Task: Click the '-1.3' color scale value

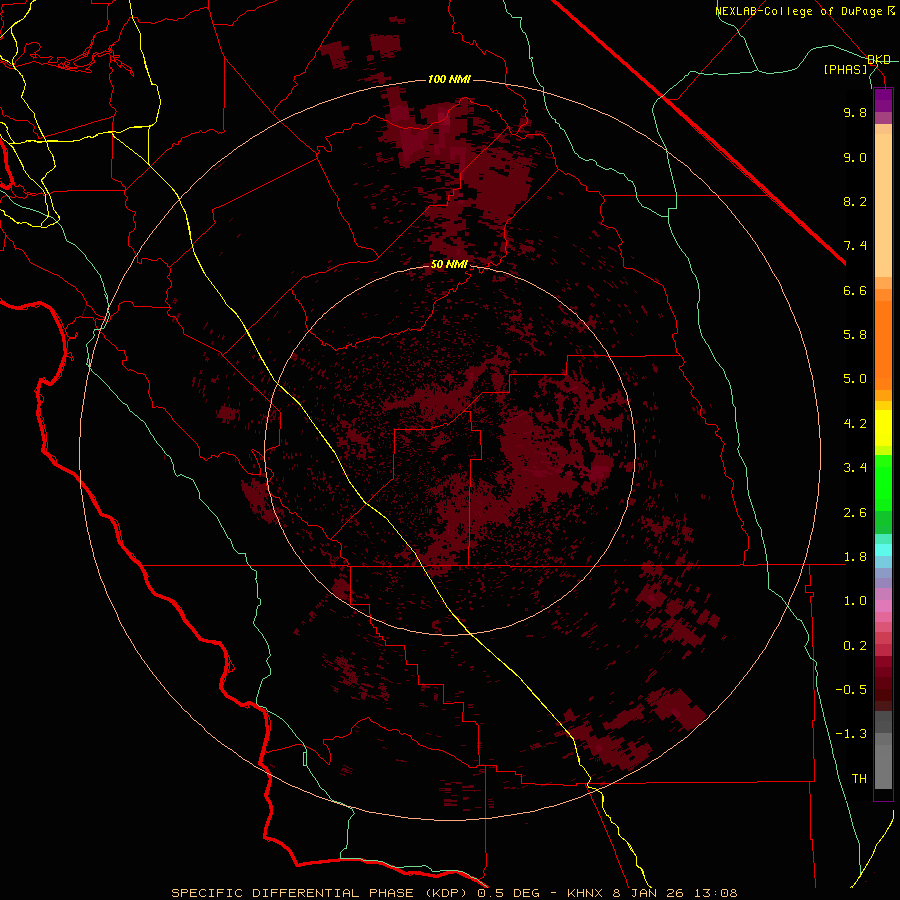Action: click(851, 734)
